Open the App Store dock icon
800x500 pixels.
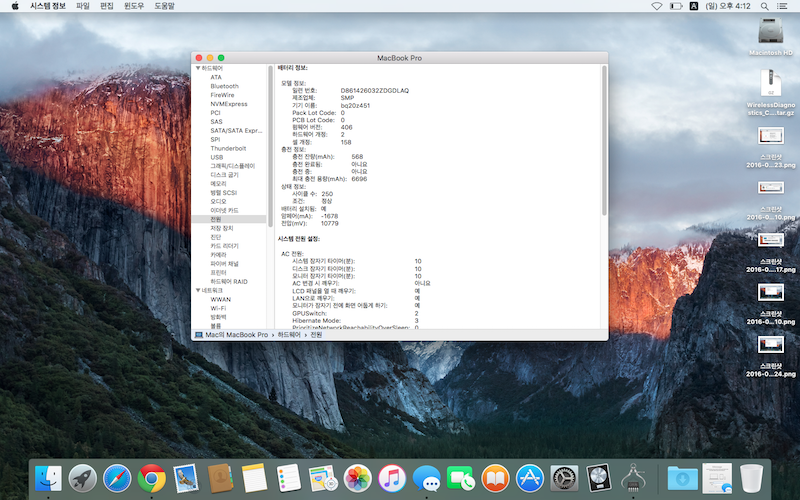[x=530, y=478]
